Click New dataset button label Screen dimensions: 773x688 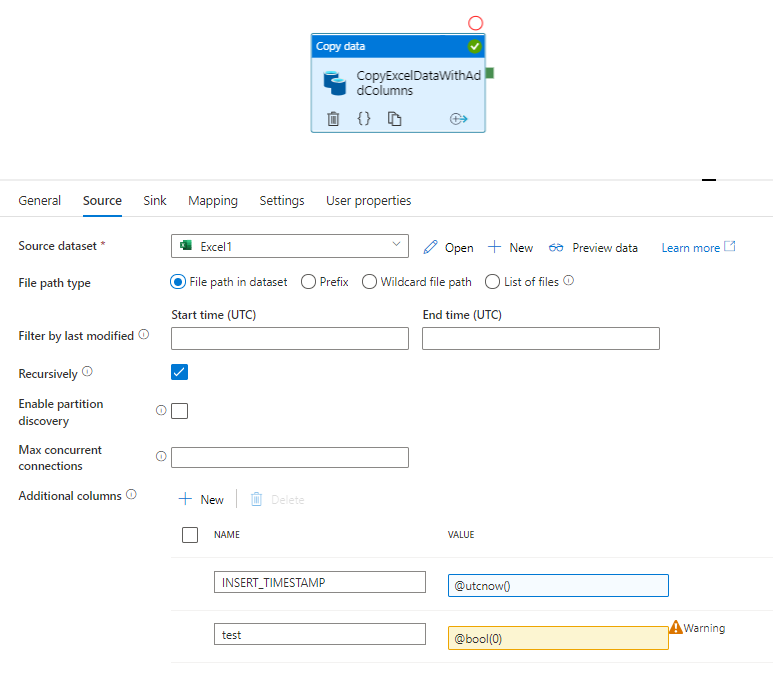tap(521, 248)
